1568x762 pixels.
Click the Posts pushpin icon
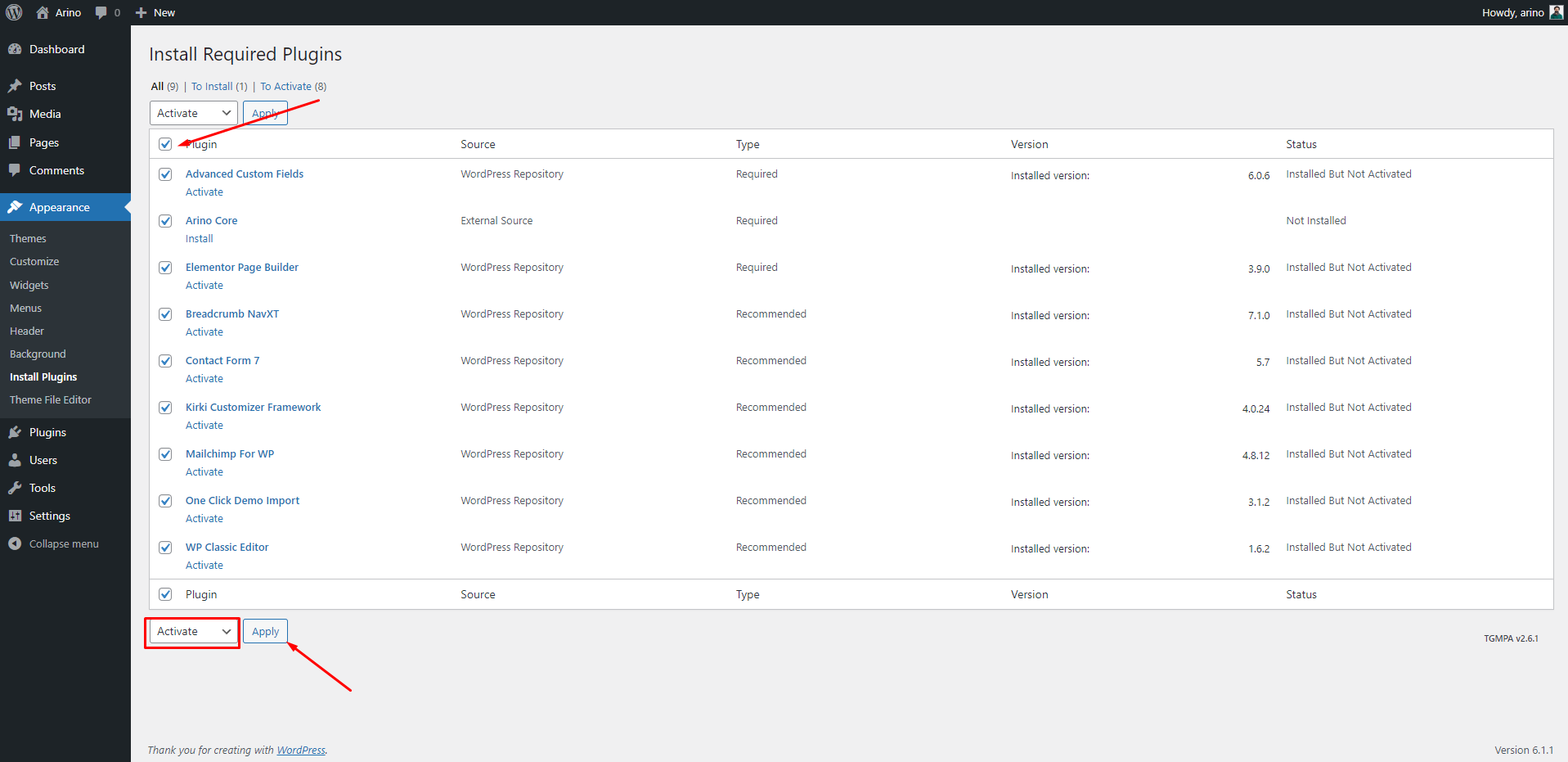(x=15, y=86)
